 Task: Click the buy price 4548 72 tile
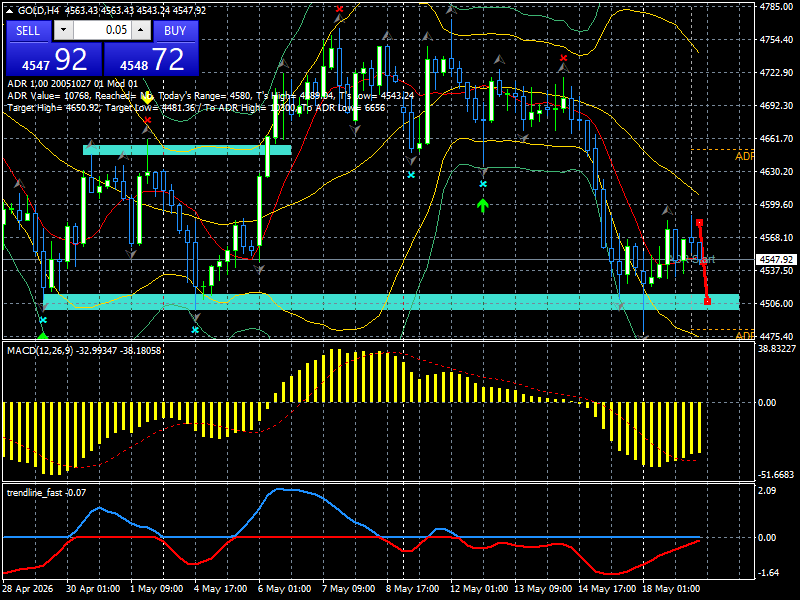pos(152,59)
